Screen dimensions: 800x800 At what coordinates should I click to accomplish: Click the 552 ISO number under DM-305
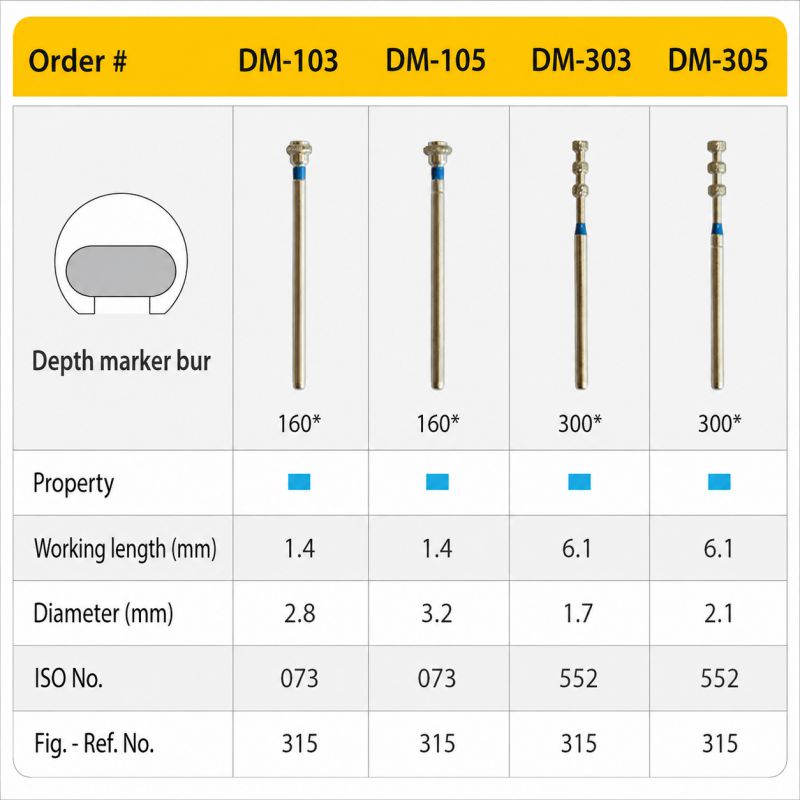(x=719, y=679)
